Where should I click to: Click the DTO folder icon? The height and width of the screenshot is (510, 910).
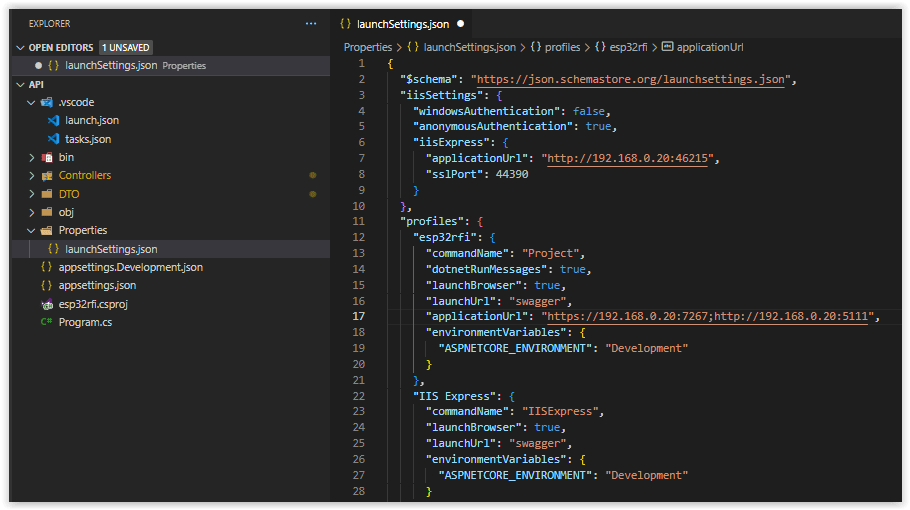[x=47, y=194]
